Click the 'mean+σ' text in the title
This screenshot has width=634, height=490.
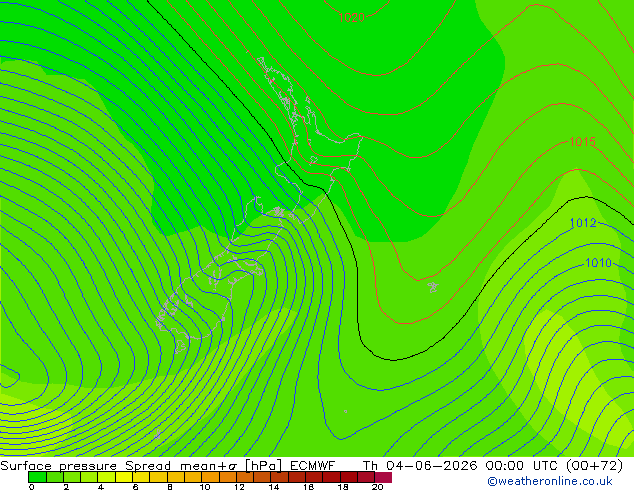pos(209,466)
